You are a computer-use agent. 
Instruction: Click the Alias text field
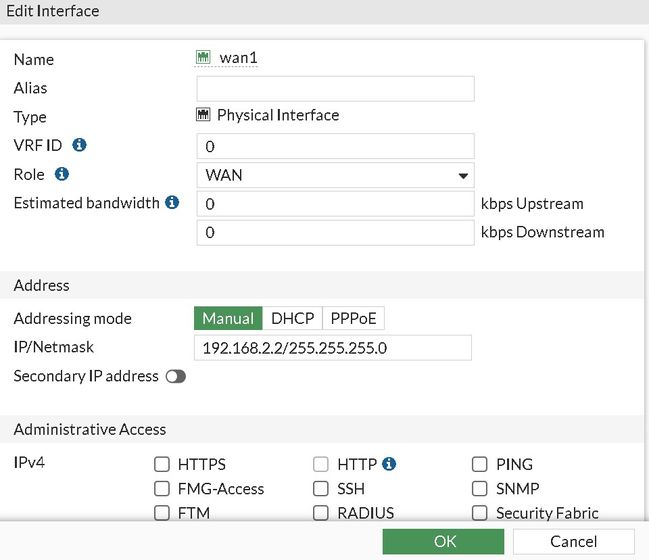pos(335,88)
